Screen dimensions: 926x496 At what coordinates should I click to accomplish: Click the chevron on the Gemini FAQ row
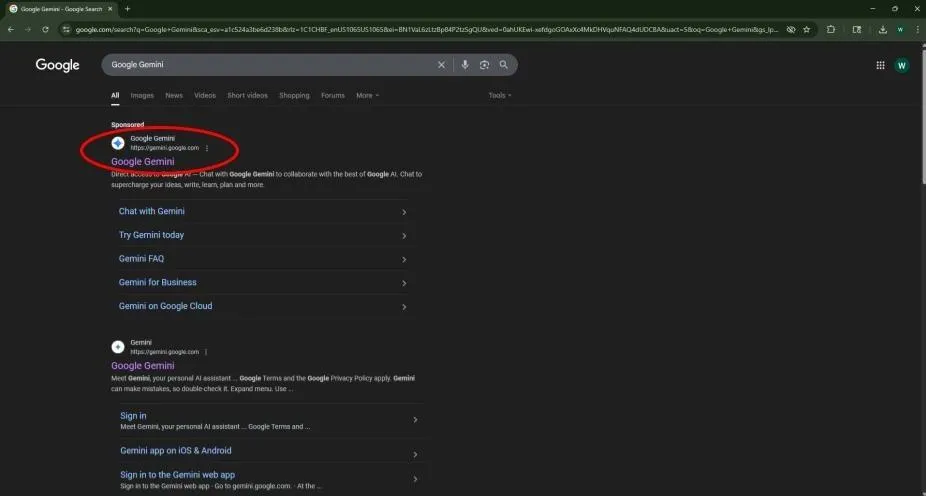click(x=404, y=259)
